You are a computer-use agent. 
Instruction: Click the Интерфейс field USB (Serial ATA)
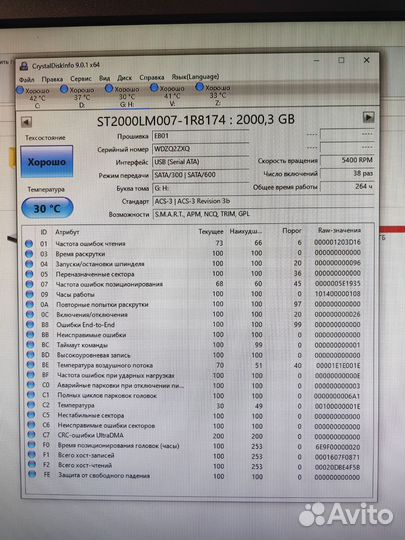(x=200, y=162)
